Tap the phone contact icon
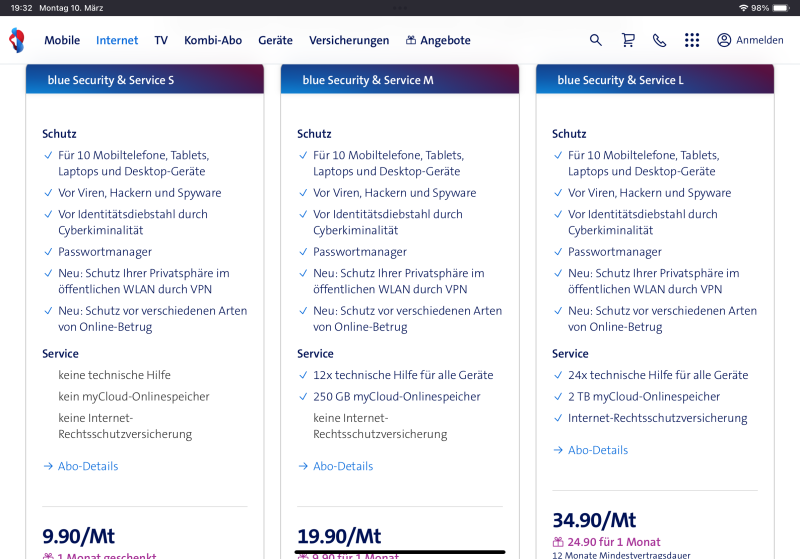Viewport: 800px width, 559px height. pyautogui.click(x=659, y=40)
